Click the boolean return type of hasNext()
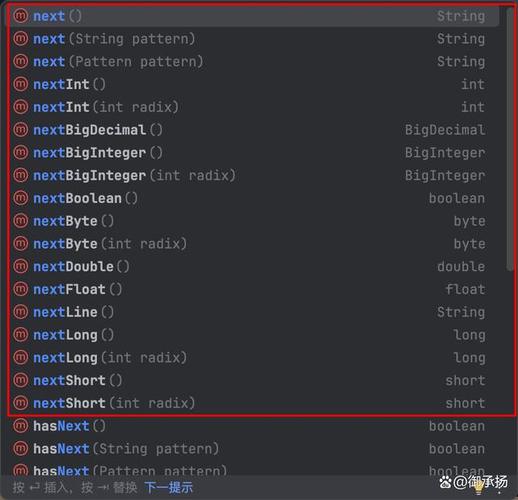This screenshot has height=500, width=518. (457, 426)
